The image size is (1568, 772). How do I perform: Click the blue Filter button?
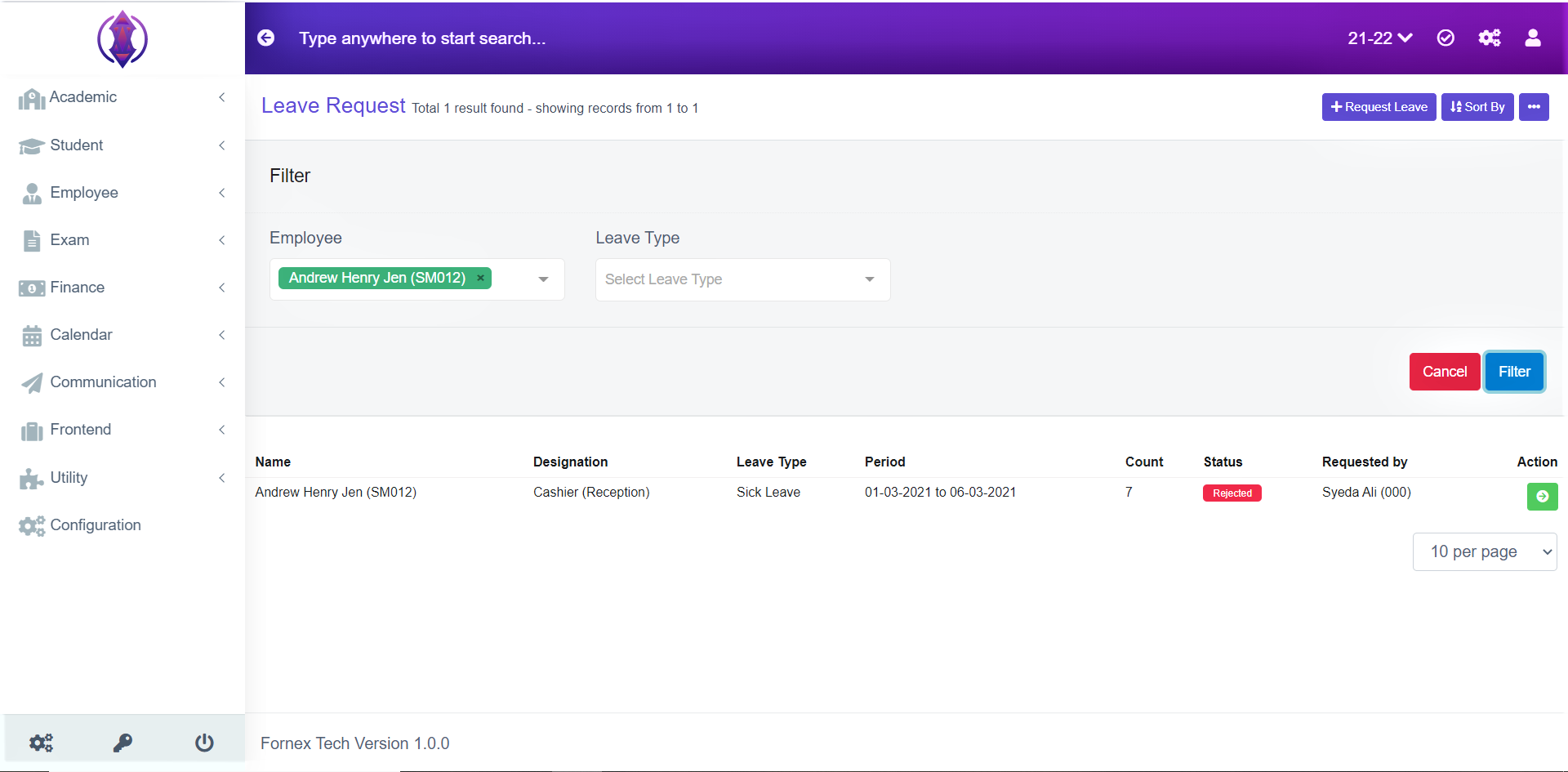(1514, 372)
